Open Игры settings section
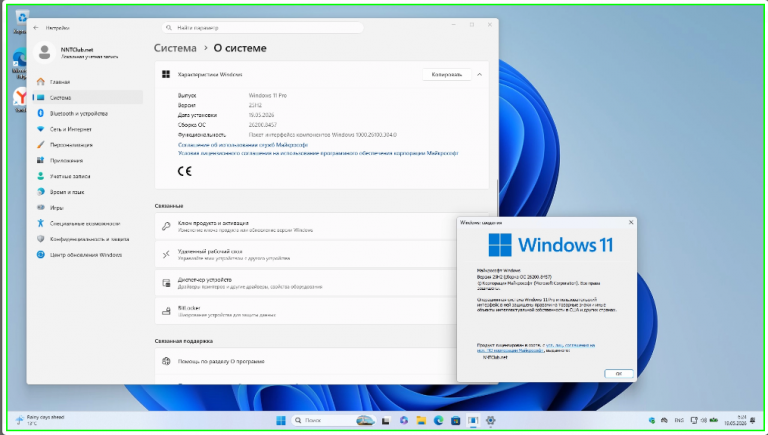768x435 pixels. point(88,208)
